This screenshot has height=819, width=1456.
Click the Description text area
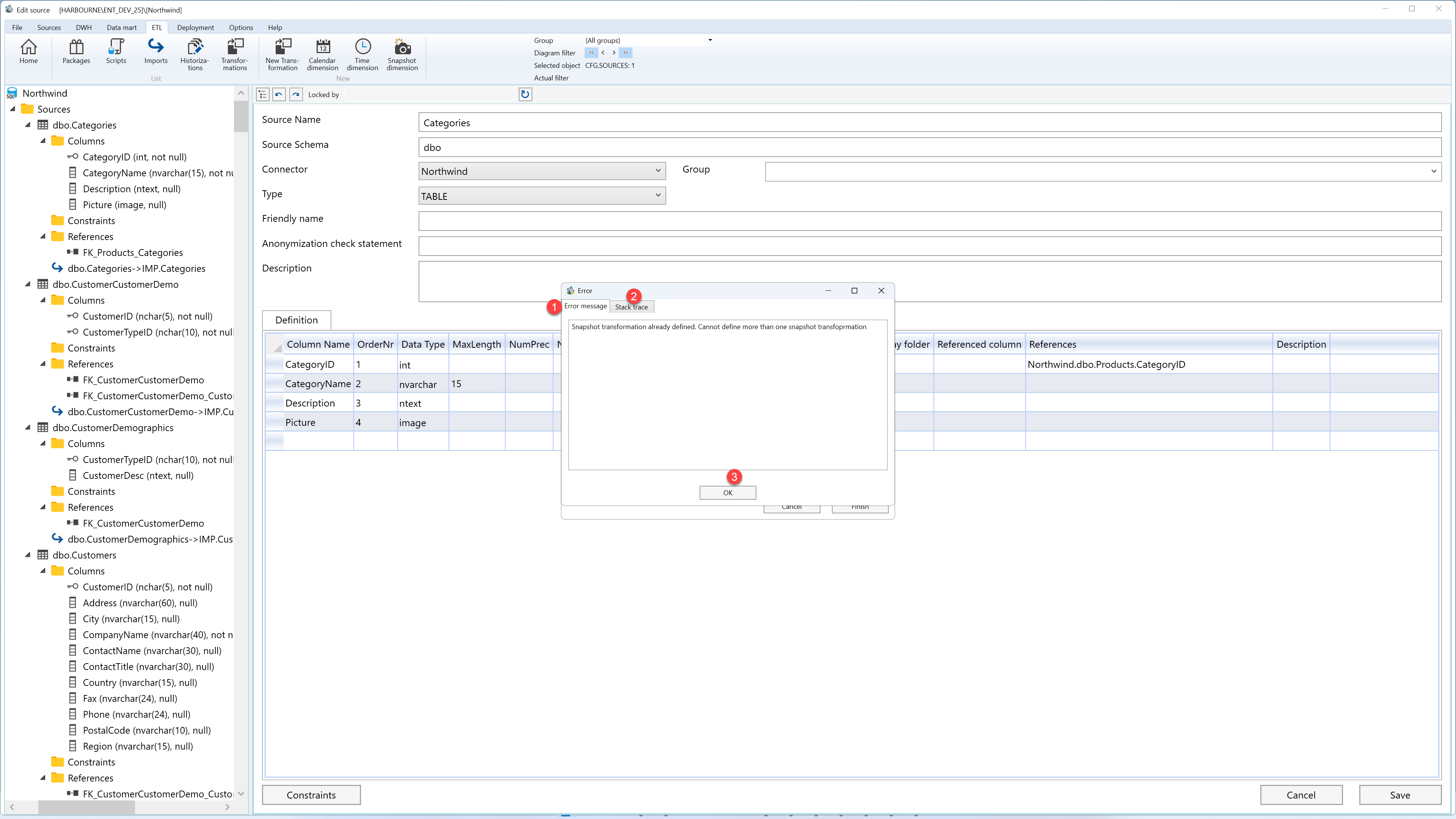(x=930, y=281)
